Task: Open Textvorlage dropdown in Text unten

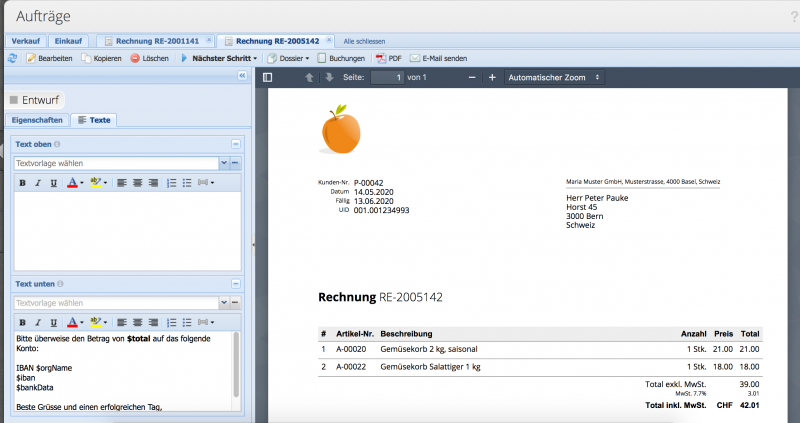Action: [x=224, y=303]
